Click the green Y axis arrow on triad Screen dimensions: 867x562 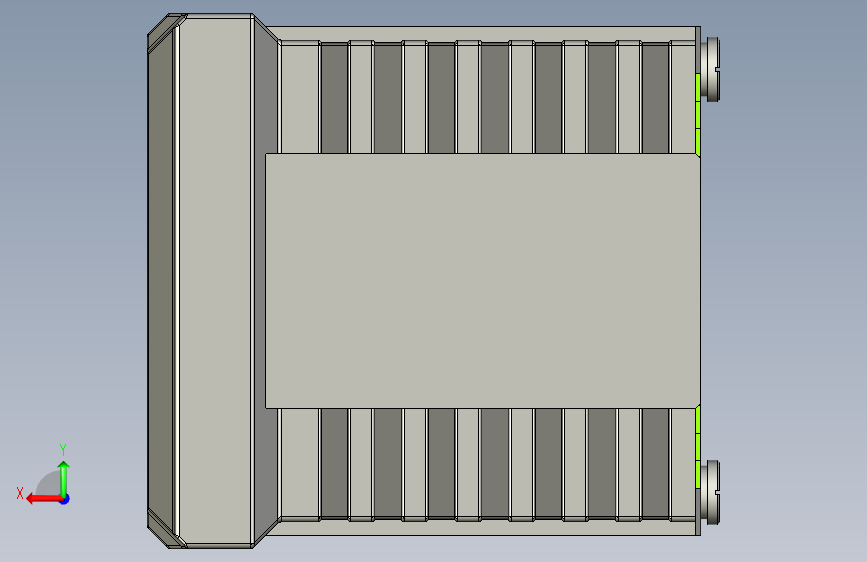pyautogui.click(x=64, y=478)
